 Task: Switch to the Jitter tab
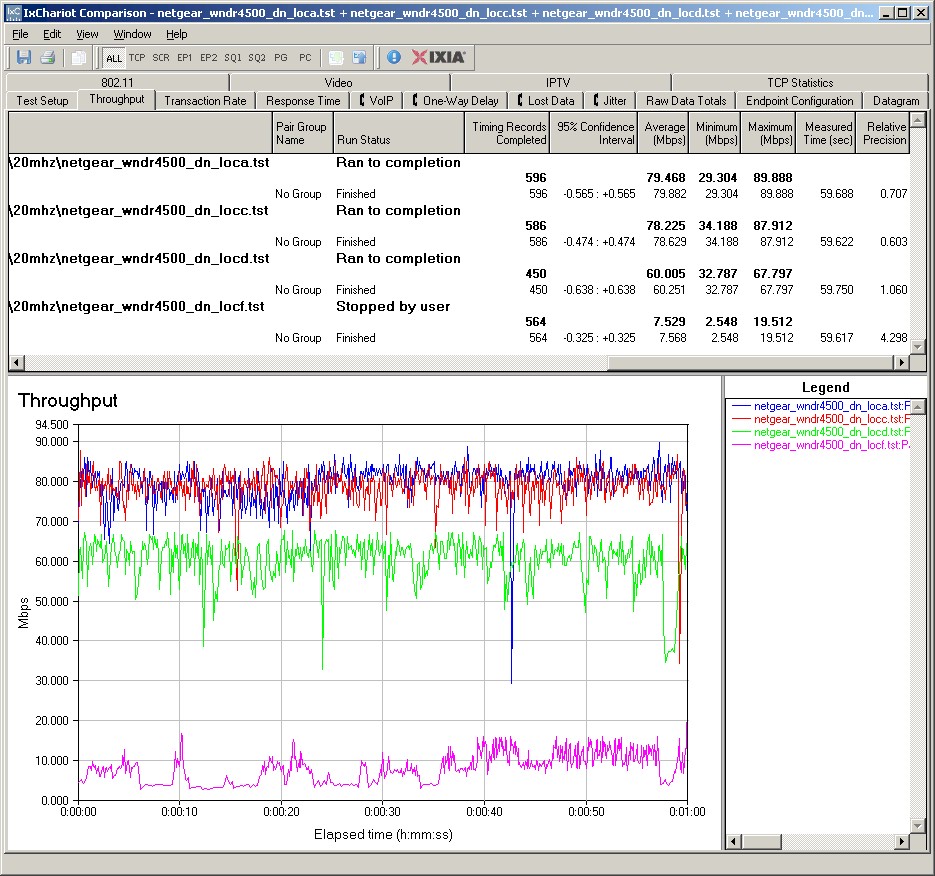(x=610, y=101)
